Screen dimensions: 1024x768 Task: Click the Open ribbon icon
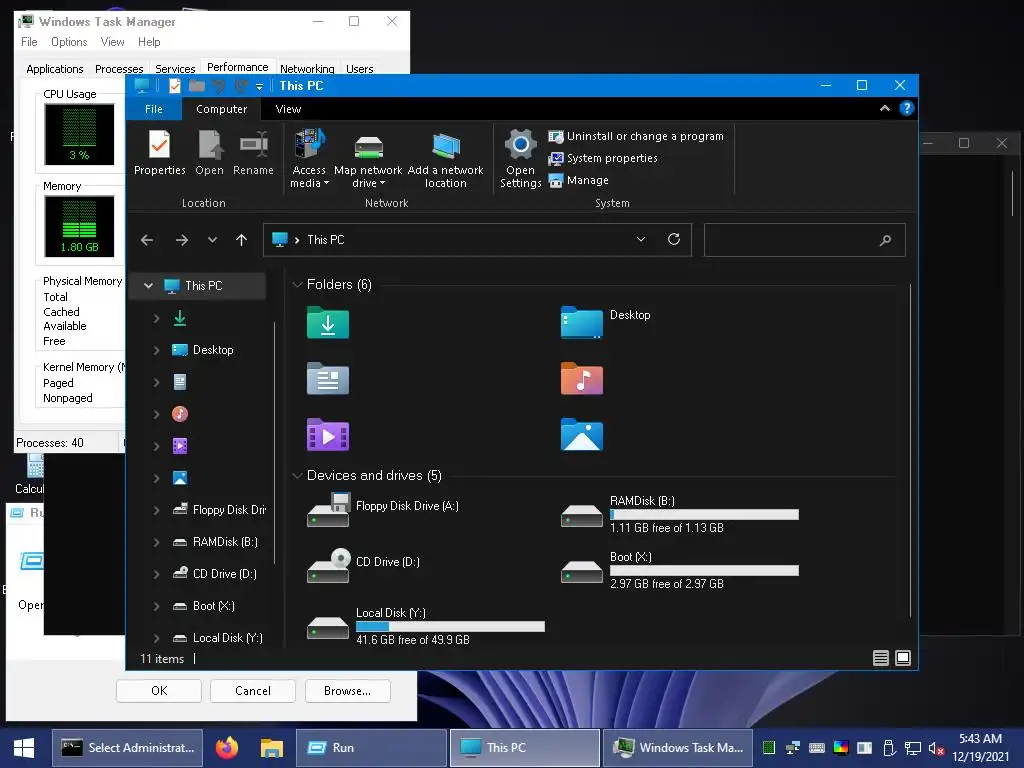[210, 153]
